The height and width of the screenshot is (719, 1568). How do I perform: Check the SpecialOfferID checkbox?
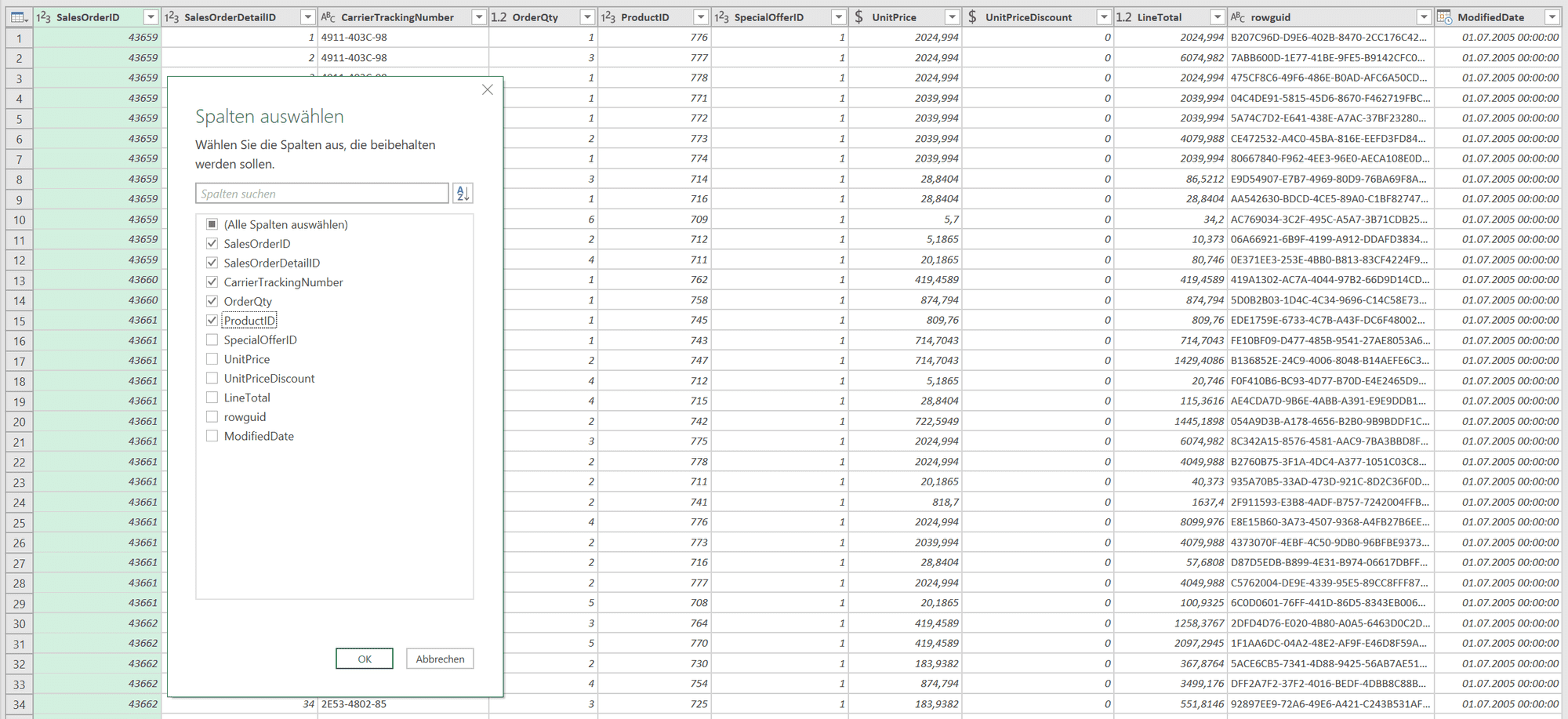pyautogui.click(x=212, y=340)
